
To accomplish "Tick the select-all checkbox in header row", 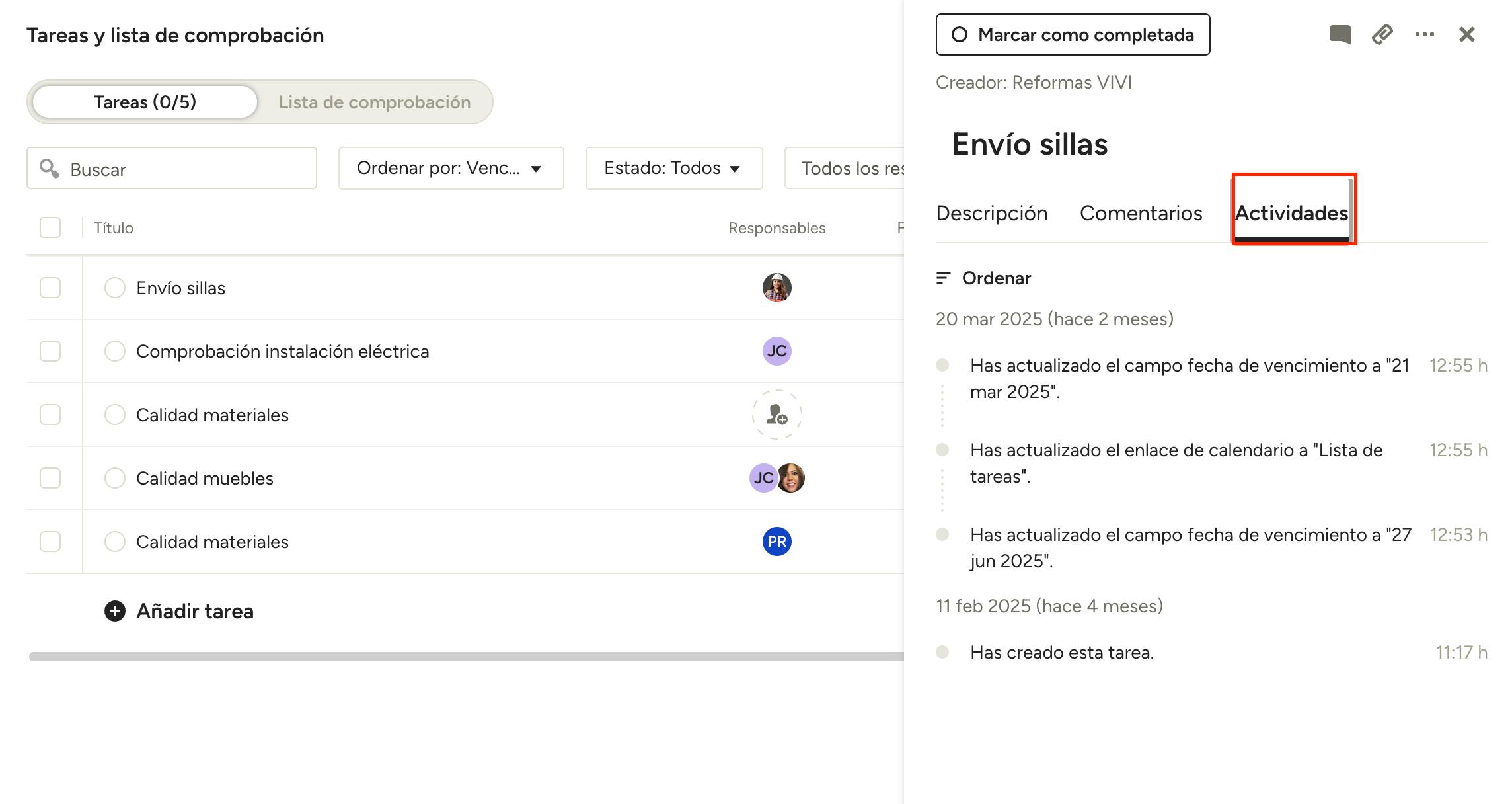I will [50, 227].
